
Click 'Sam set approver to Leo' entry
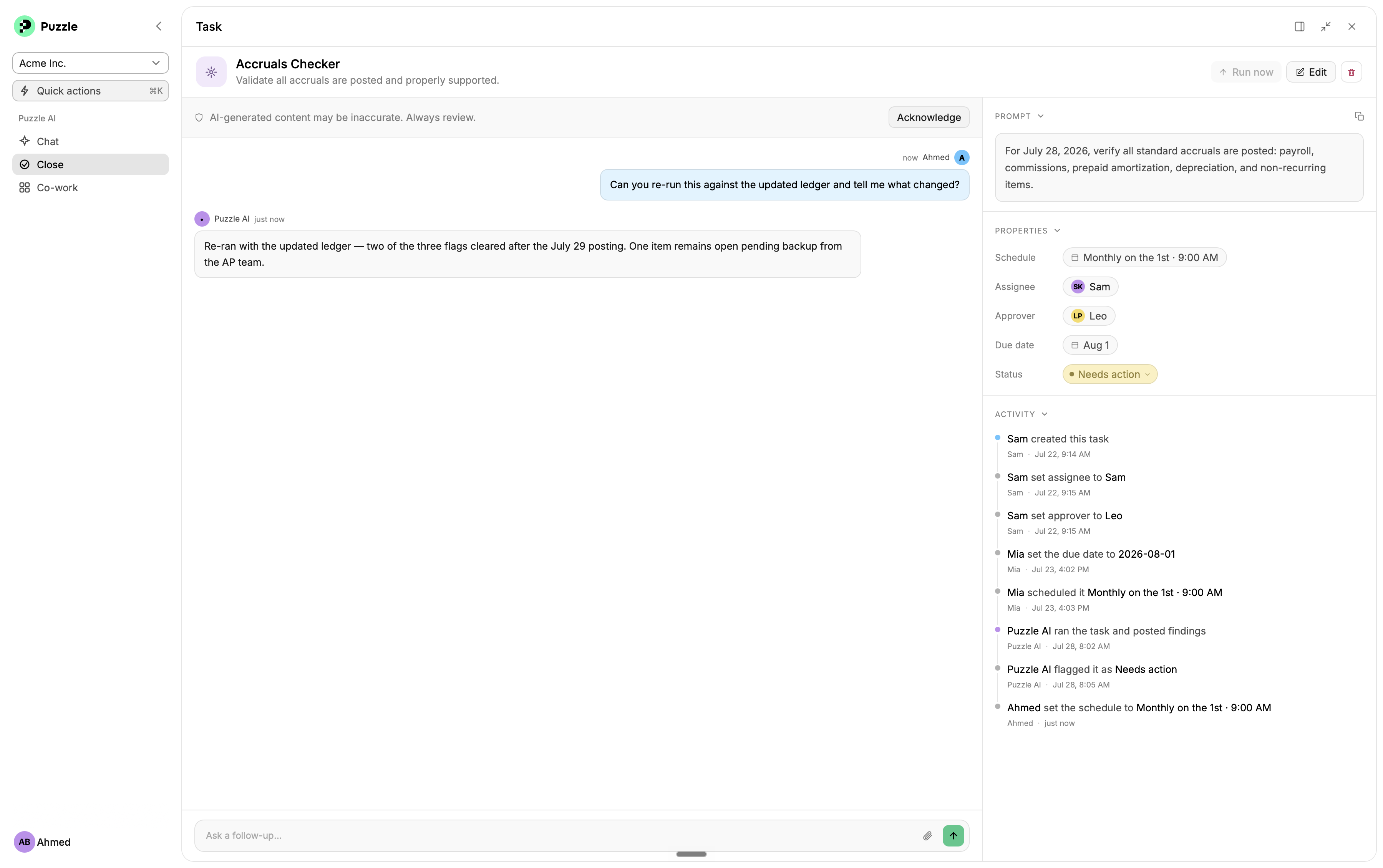click(1065, 516)
